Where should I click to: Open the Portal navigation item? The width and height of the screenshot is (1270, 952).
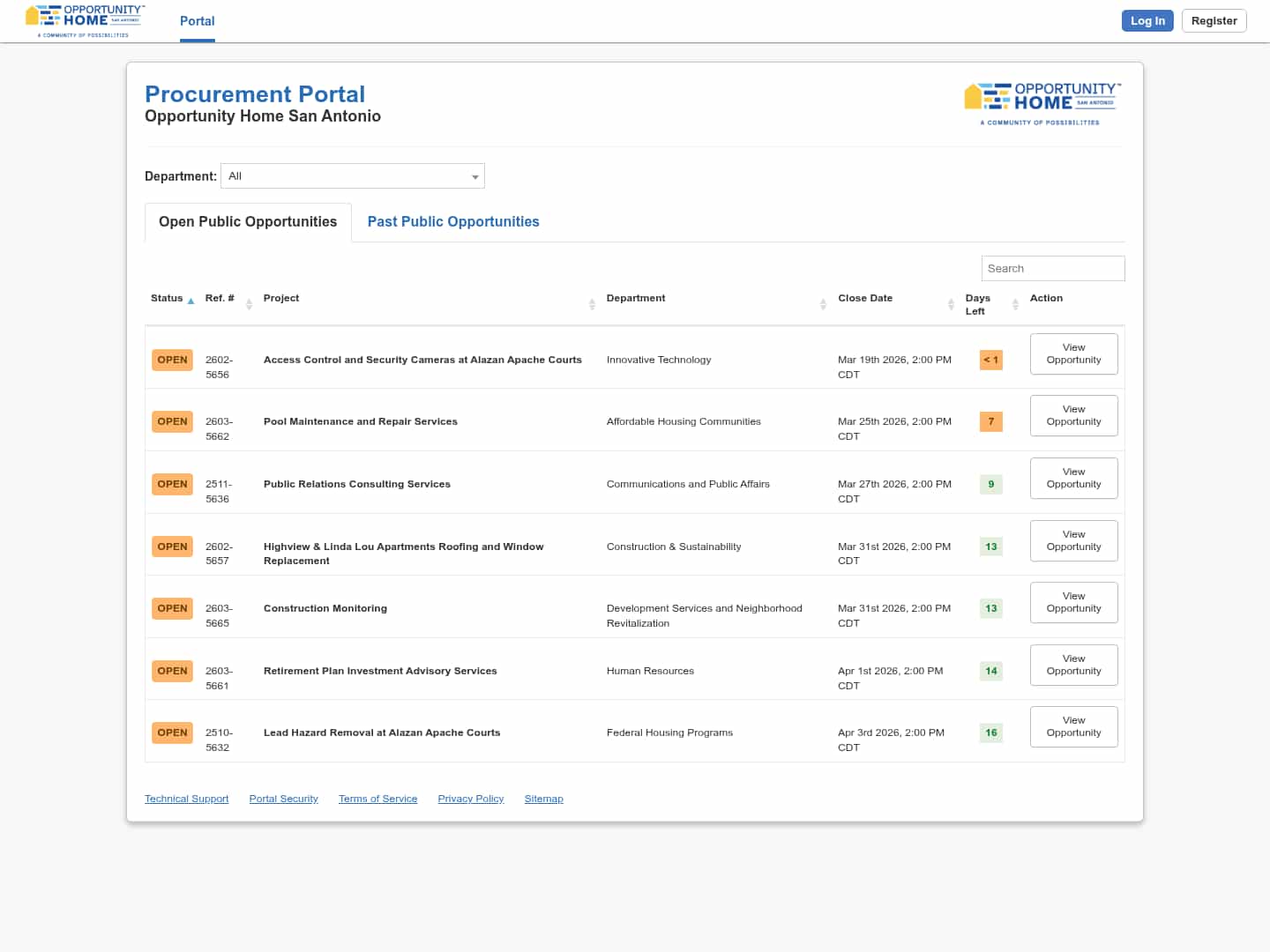click(197, 21)
